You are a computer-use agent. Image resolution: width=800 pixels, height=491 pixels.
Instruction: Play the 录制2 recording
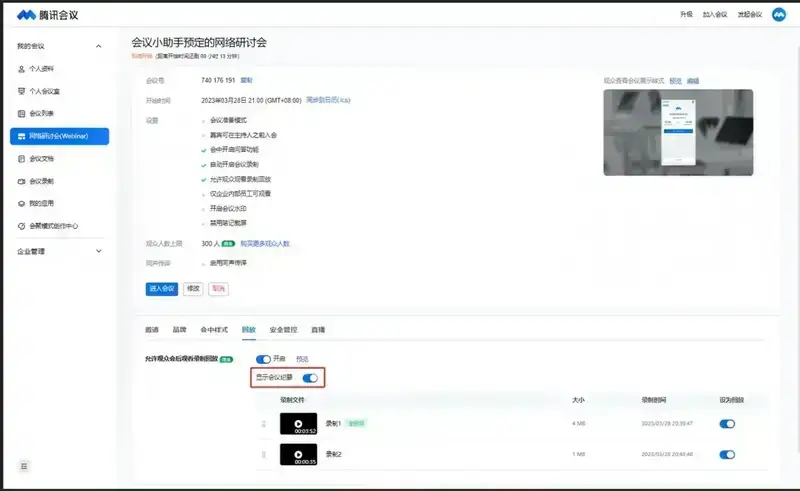pos(298,454)
